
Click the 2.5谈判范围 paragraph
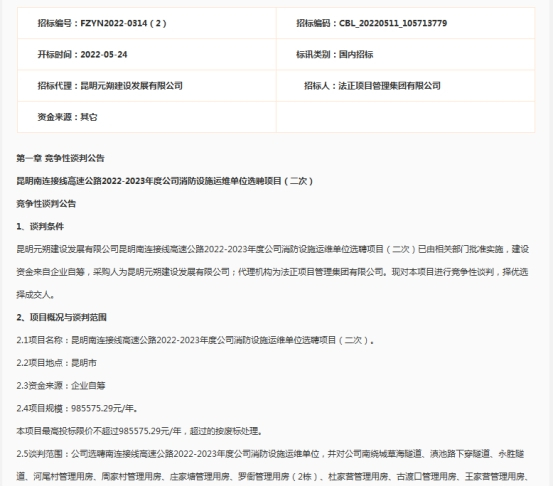click(x=272, y=465)
